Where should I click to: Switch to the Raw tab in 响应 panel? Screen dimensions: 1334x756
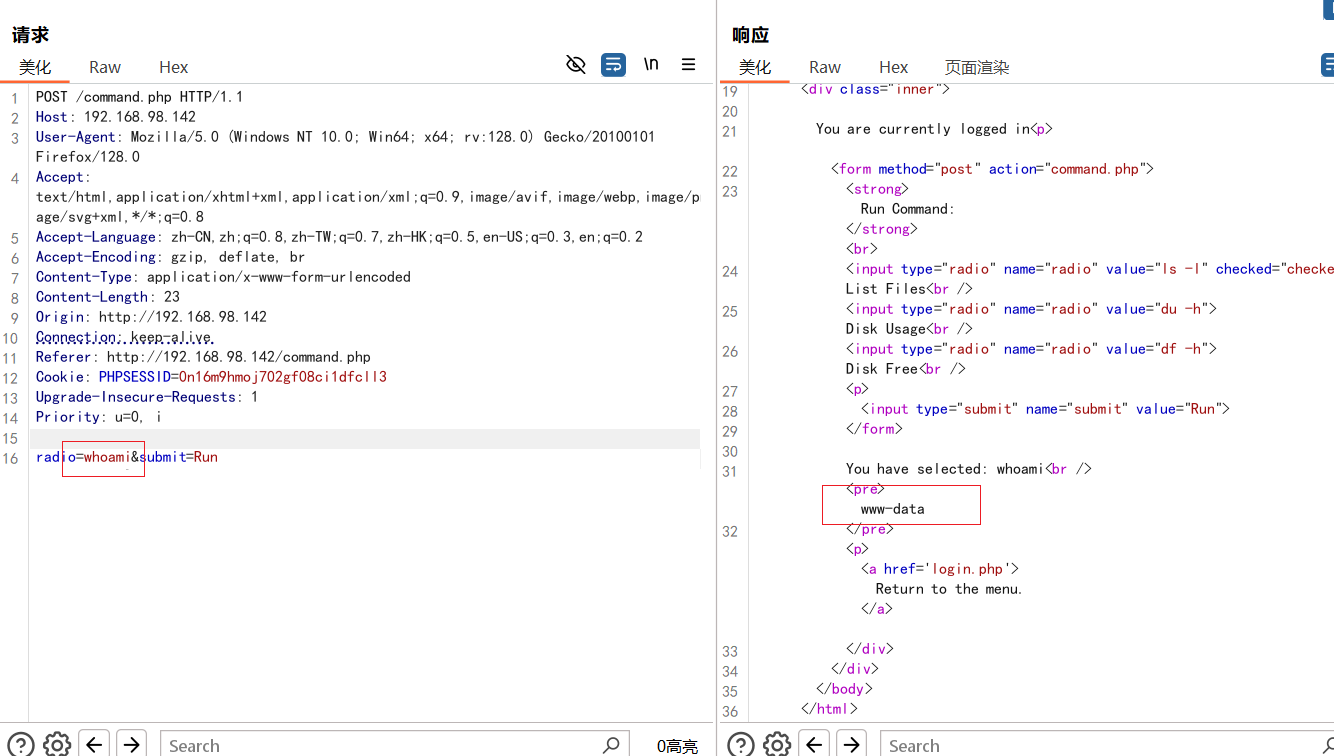pyautogui.click(x=825, y=67)
